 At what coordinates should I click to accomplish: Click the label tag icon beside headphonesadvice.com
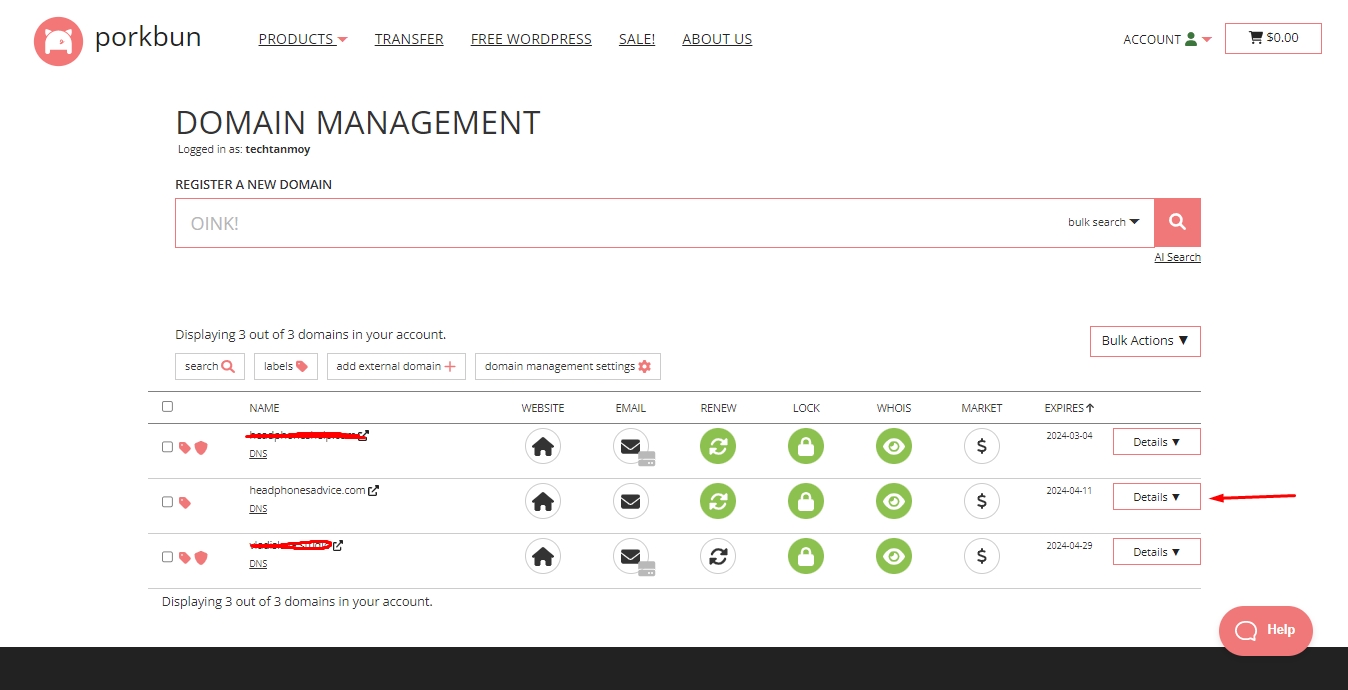(x=185, y=502)
